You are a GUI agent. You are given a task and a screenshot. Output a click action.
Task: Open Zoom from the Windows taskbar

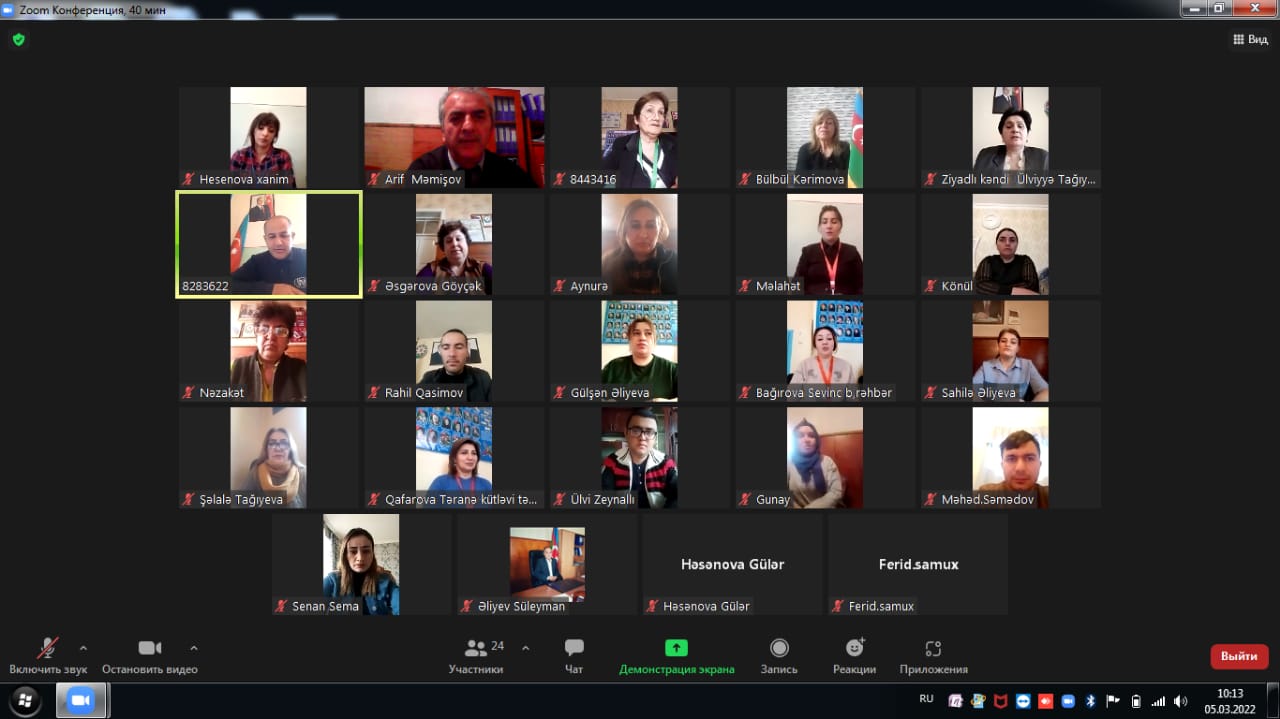[81, 700]
